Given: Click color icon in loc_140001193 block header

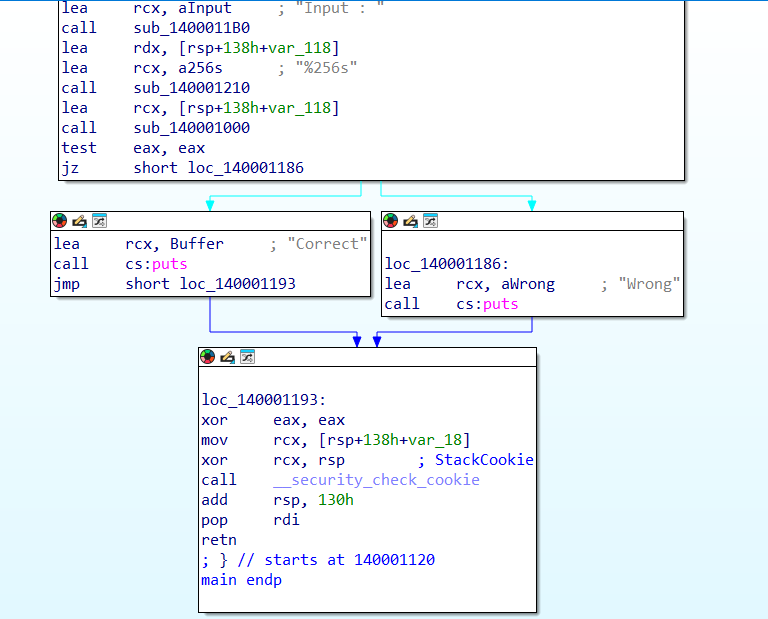Looking at the screenshot, I should coord(208,357).
